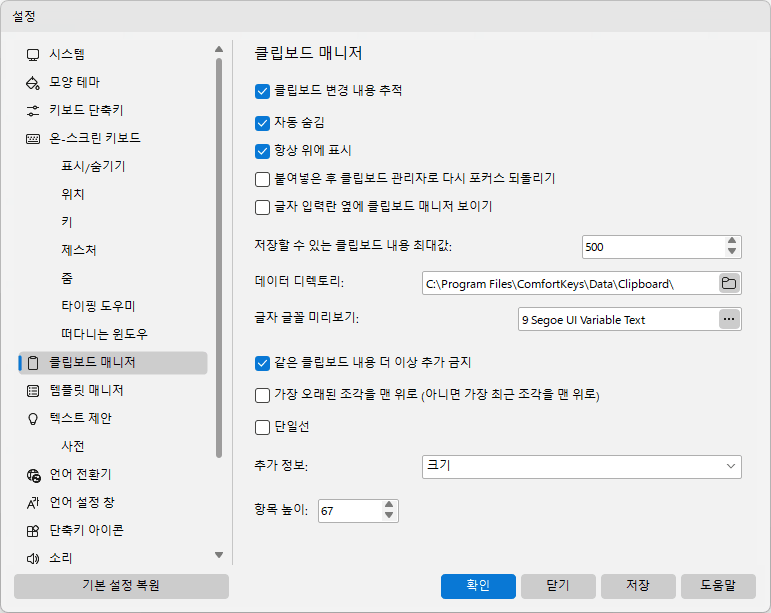This screenshot has height=613, width=771.
Task: Click the sidebar scroll down arrow
Action: click(x=219, y=555)
